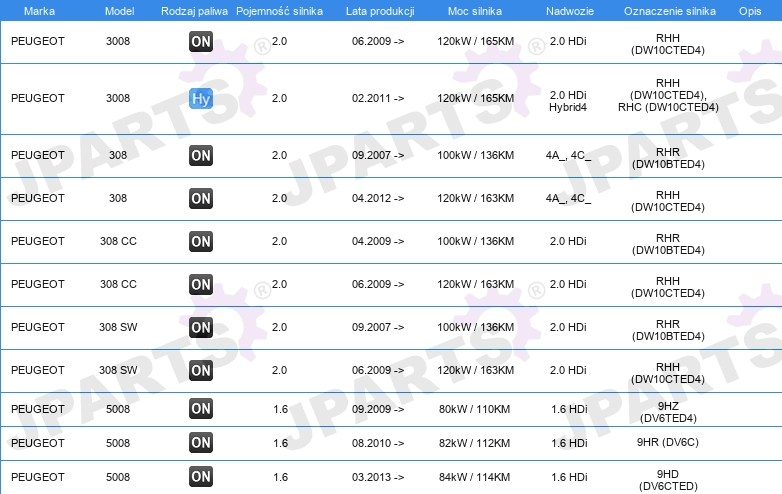
Task: Select the date cell '02.2011 ->'
Action: [378, 98]
